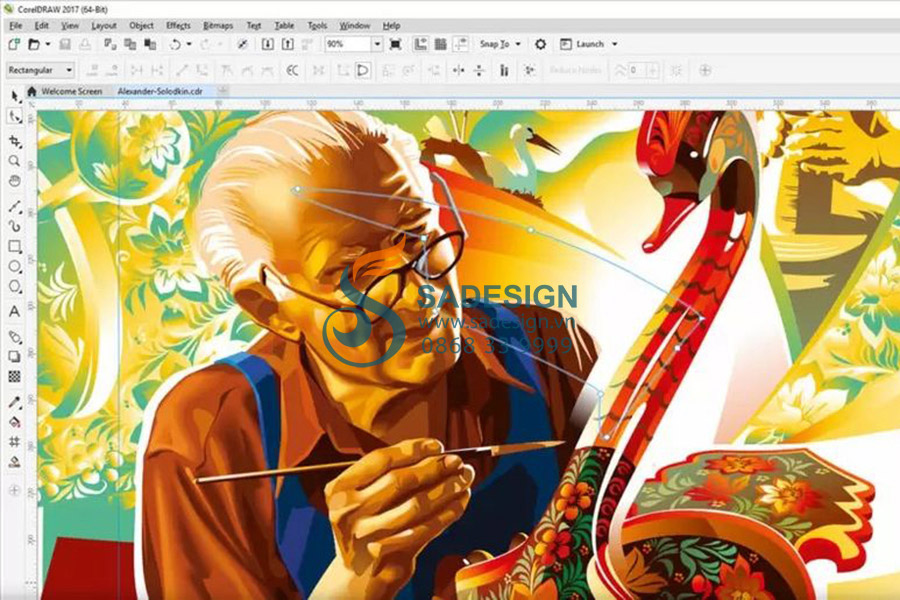Choose the Rectangle tool
The image size is (900, 600).
(x=15, y=247)
